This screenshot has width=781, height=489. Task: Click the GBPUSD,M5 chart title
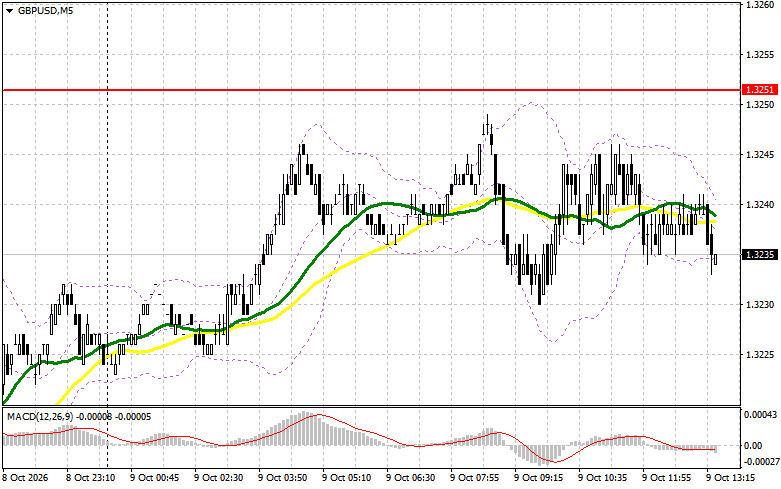point(46,10)
